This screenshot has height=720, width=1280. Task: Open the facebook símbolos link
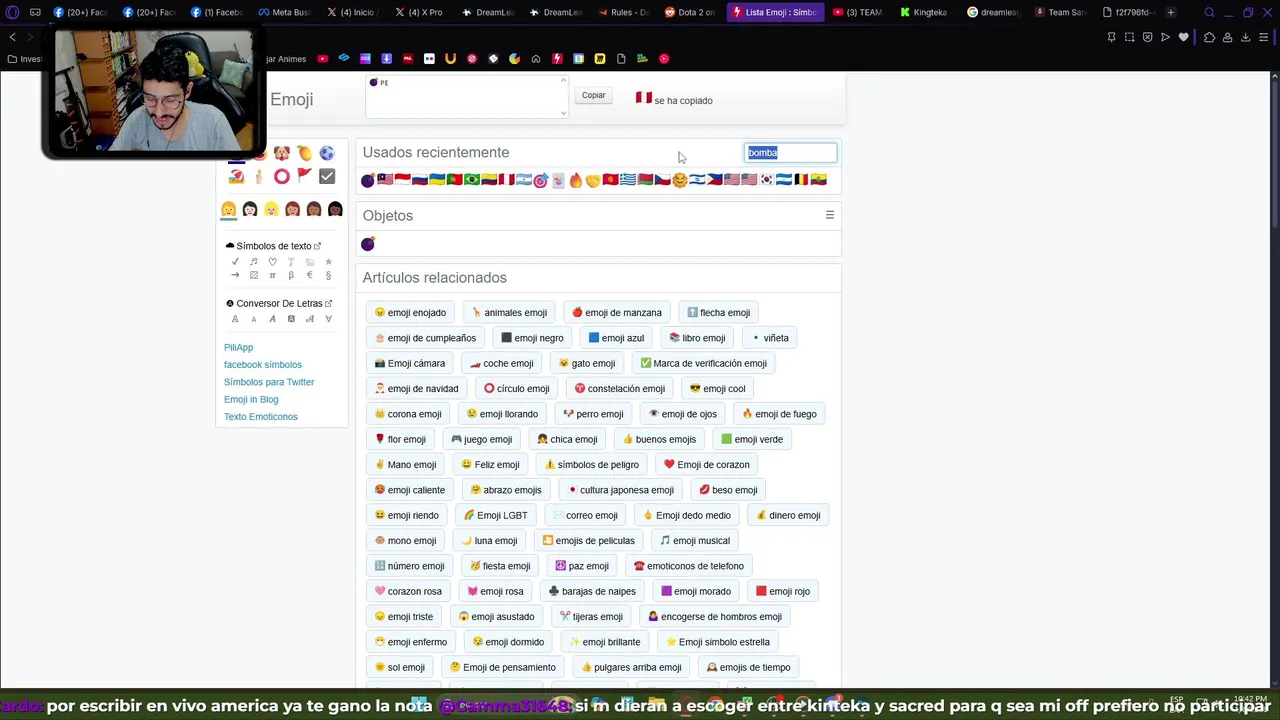(263, 365)
